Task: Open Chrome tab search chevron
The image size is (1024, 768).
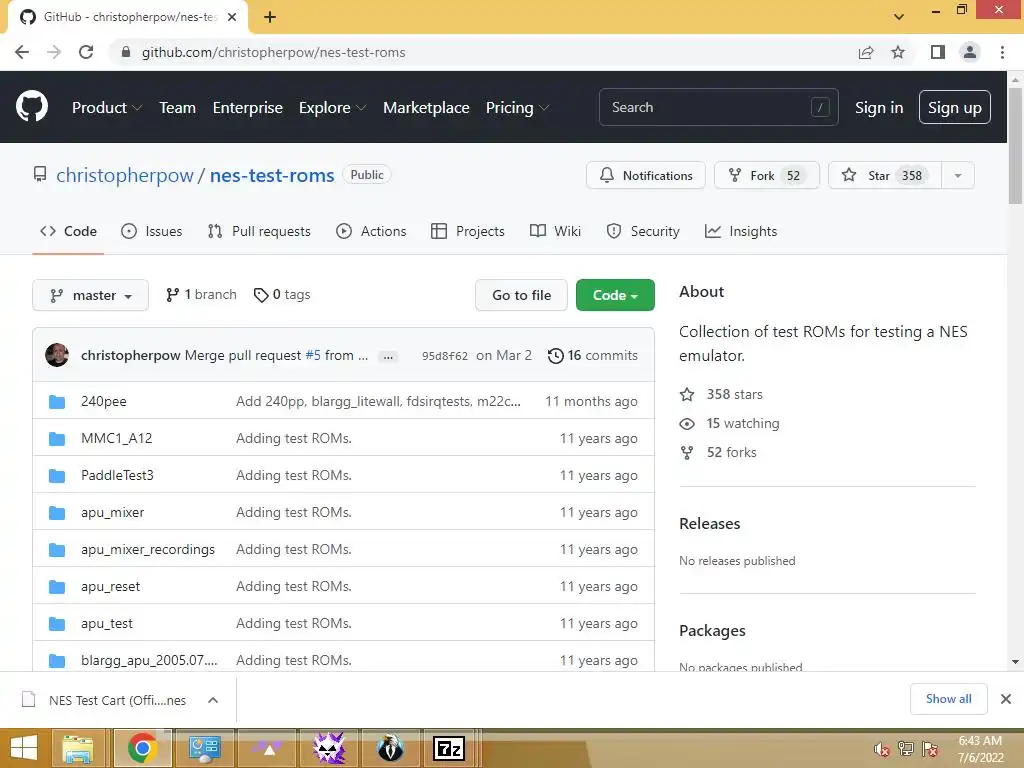Action: coord(899,17)
